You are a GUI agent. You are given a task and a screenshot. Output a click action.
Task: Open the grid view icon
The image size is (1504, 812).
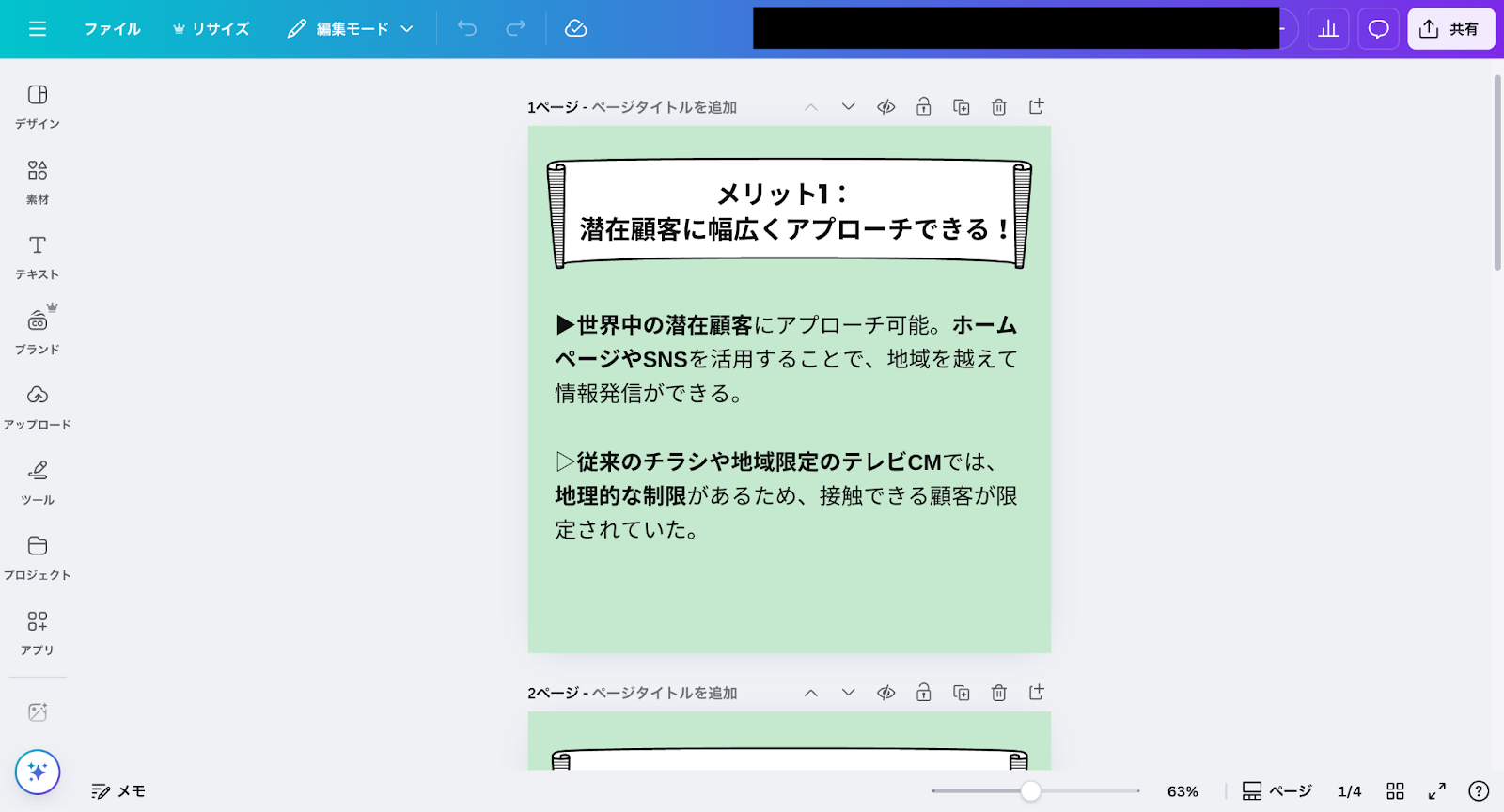coord(1396,791)
